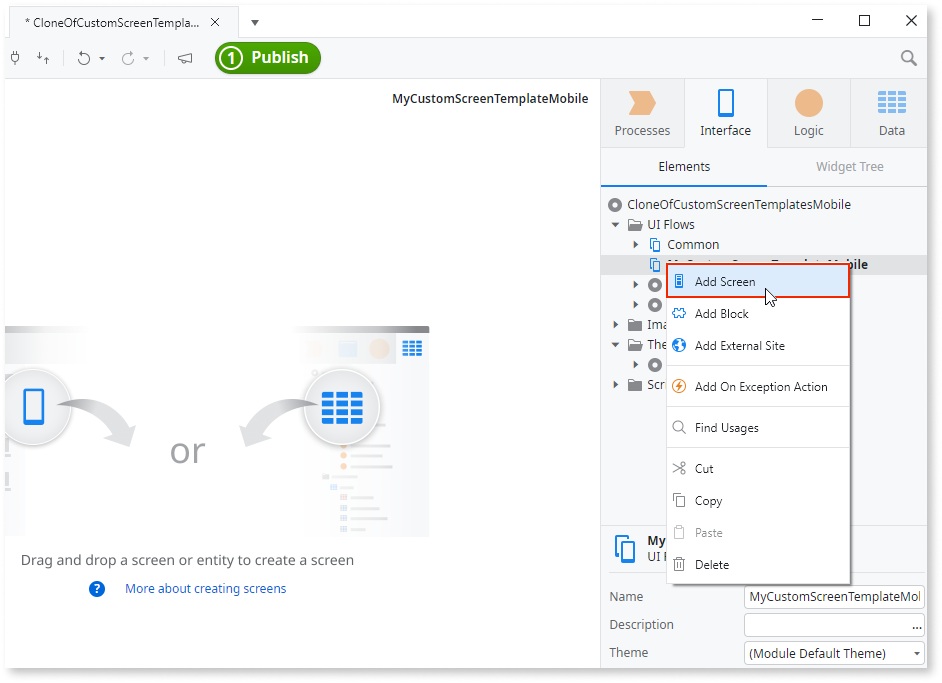Switch to the Interface tab icon
This screenshot has height=683, width=942.
pyautogui.click(x=724, y=112)
